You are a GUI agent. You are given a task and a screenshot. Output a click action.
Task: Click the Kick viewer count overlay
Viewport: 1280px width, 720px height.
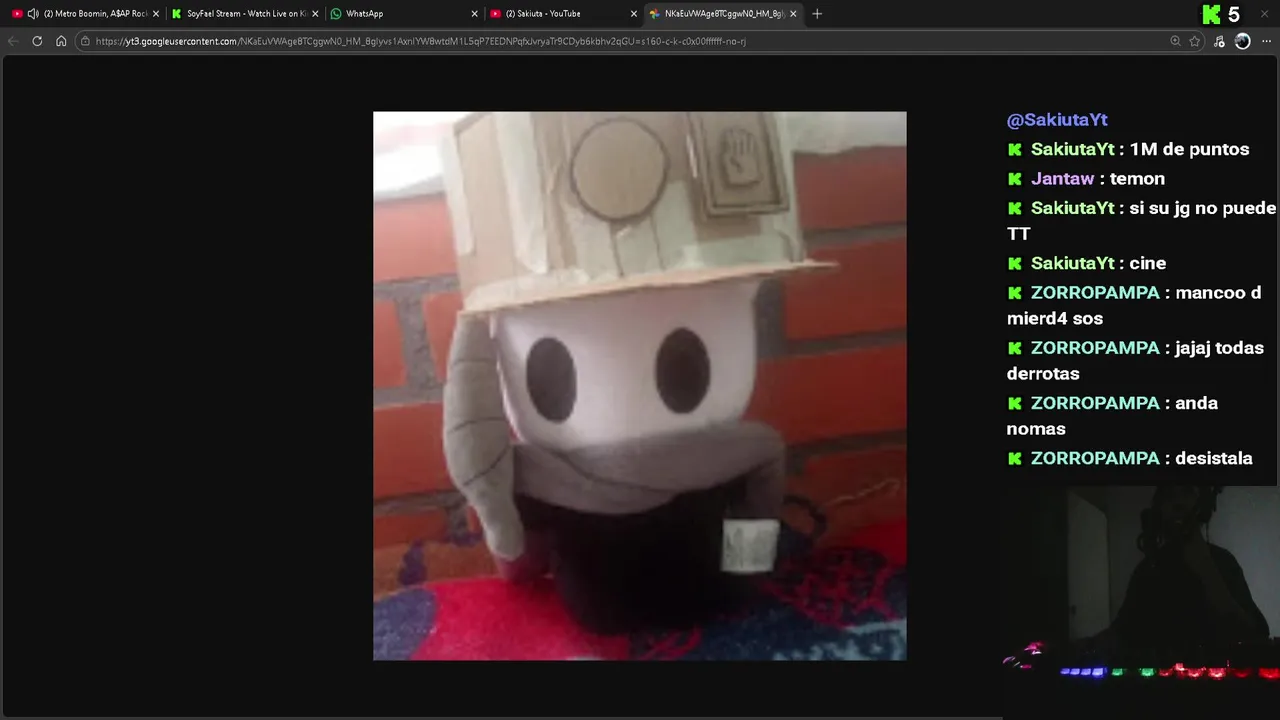click(1223, 14)
